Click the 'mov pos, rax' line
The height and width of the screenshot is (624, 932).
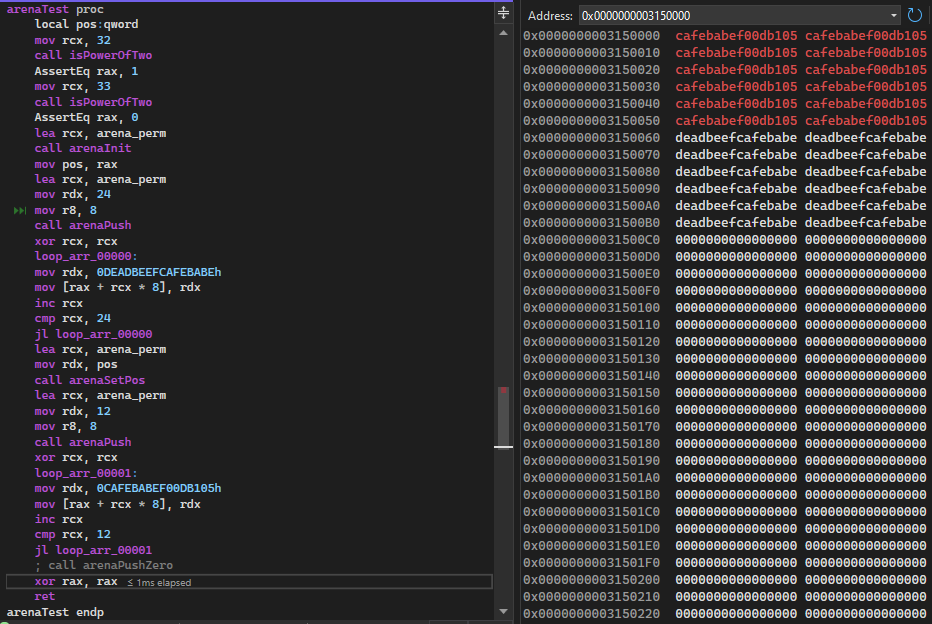click(x=76, y=164)
